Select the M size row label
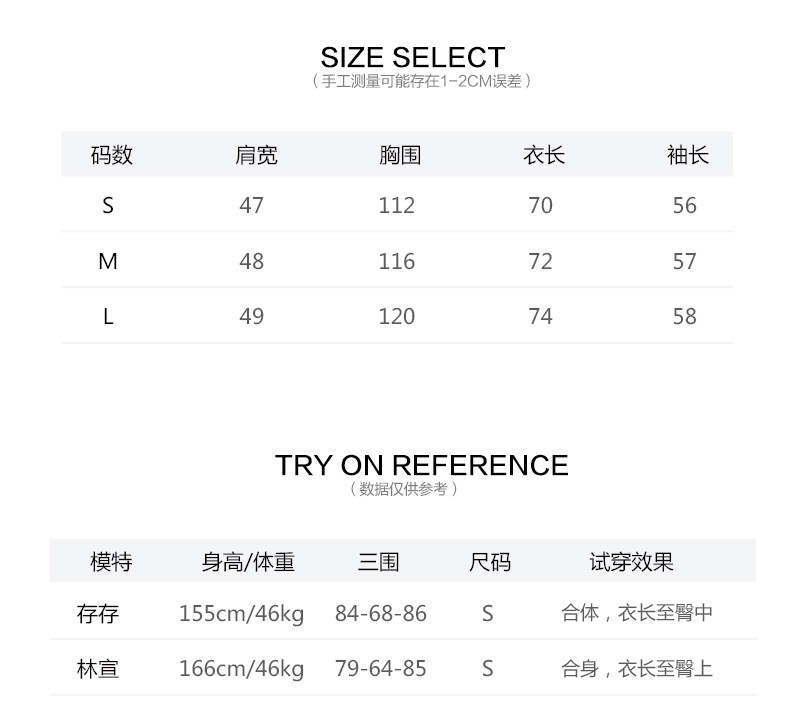790x727 pixels. pos(108,261)
